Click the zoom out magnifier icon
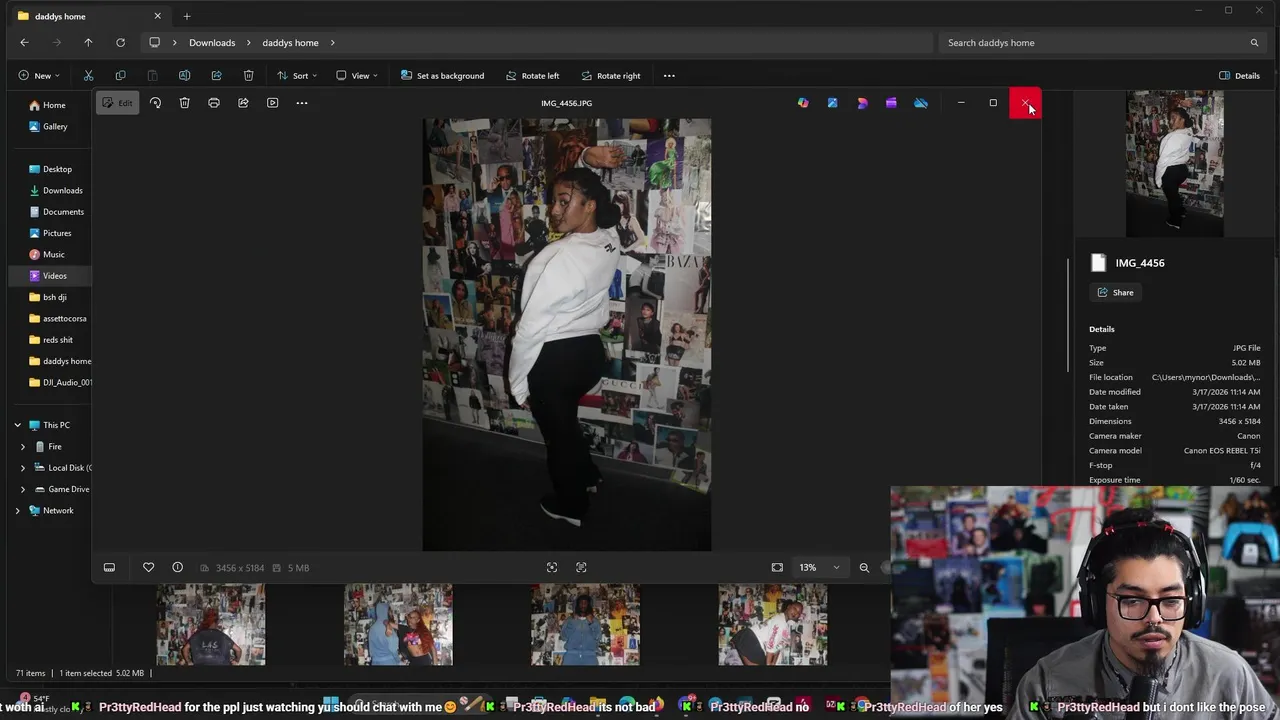This screenshot has width=1280, height=720. click(x=864, y=568)
